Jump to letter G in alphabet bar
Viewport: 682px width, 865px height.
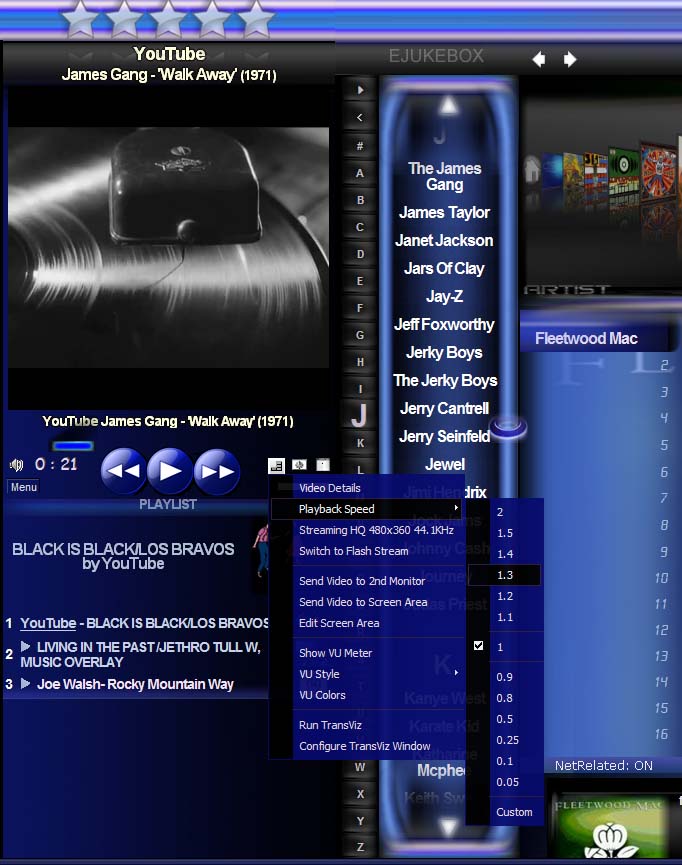360,335
